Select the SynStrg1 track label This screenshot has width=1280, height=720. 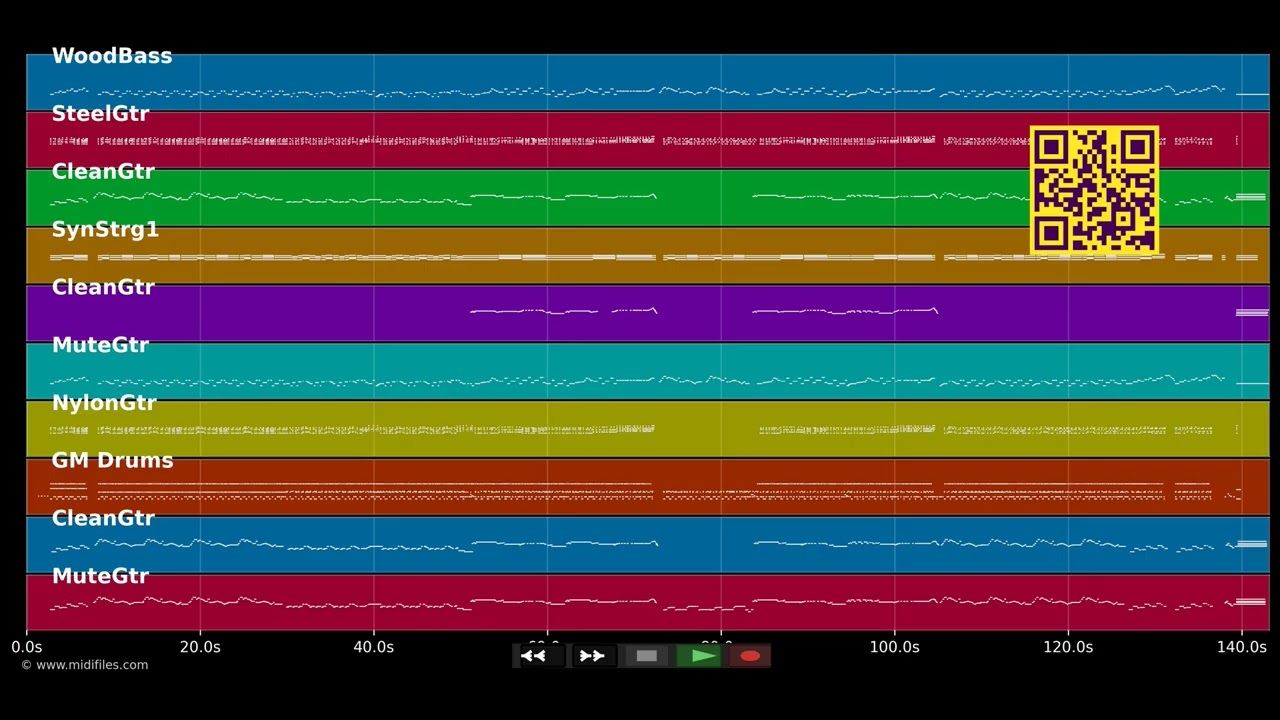105,230
